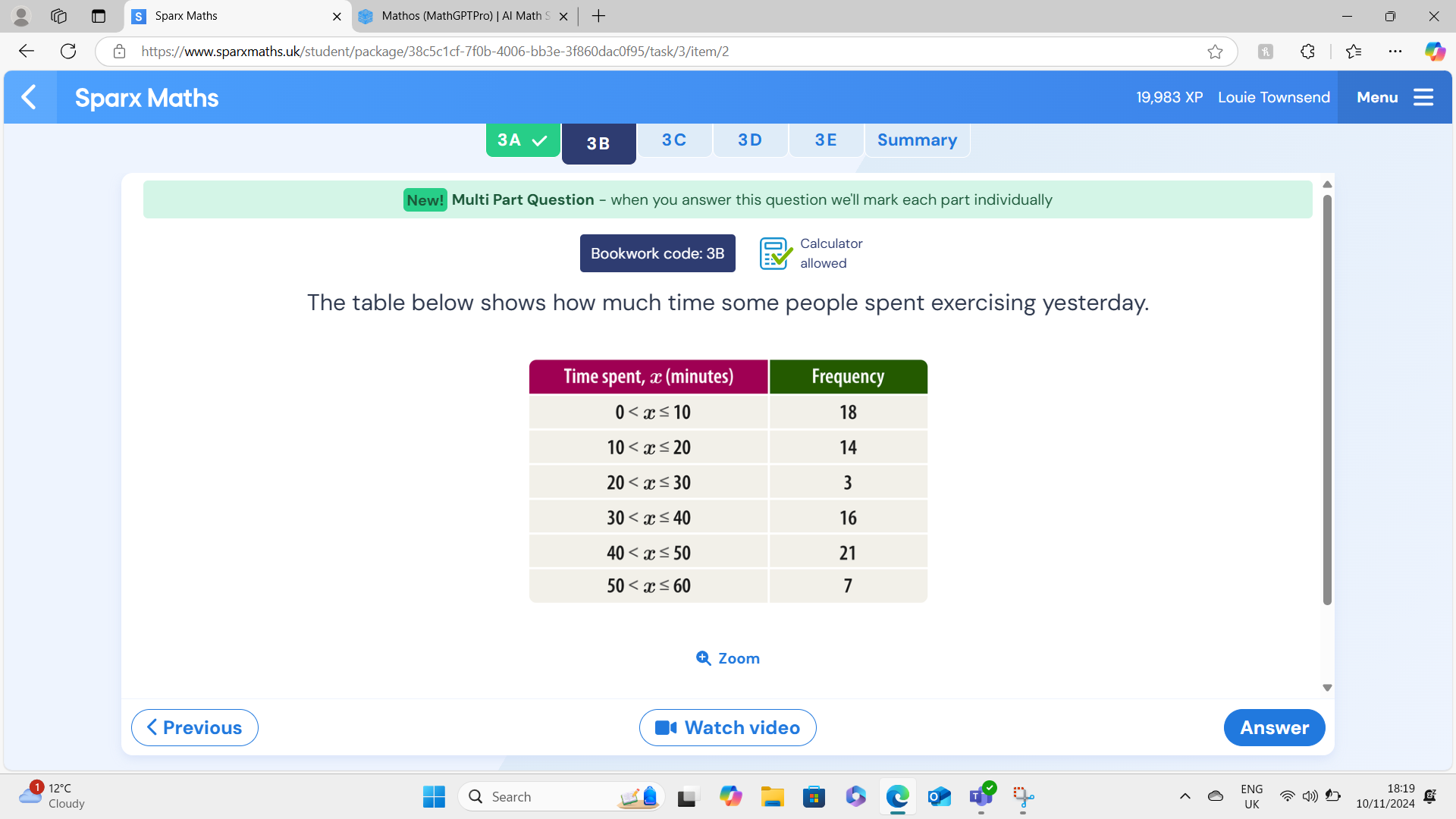Open File Explorer from the taskbar
Viewport: 1456px width, 819px height.
[x=772, y=796]
